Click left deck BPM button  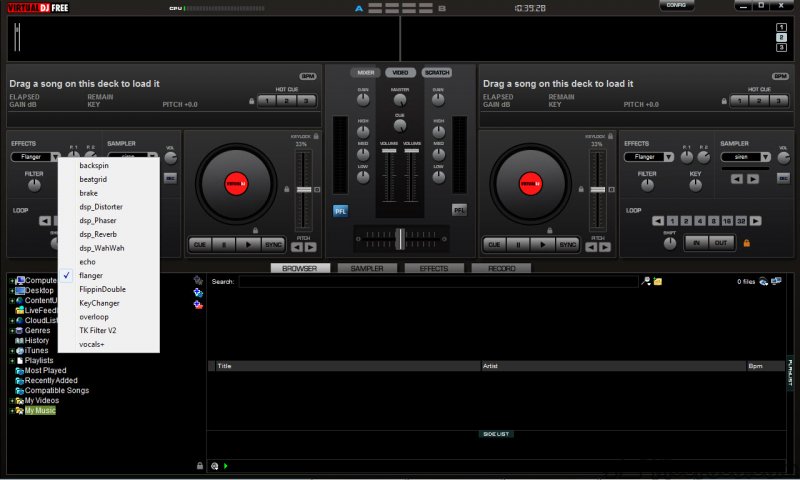308,76
